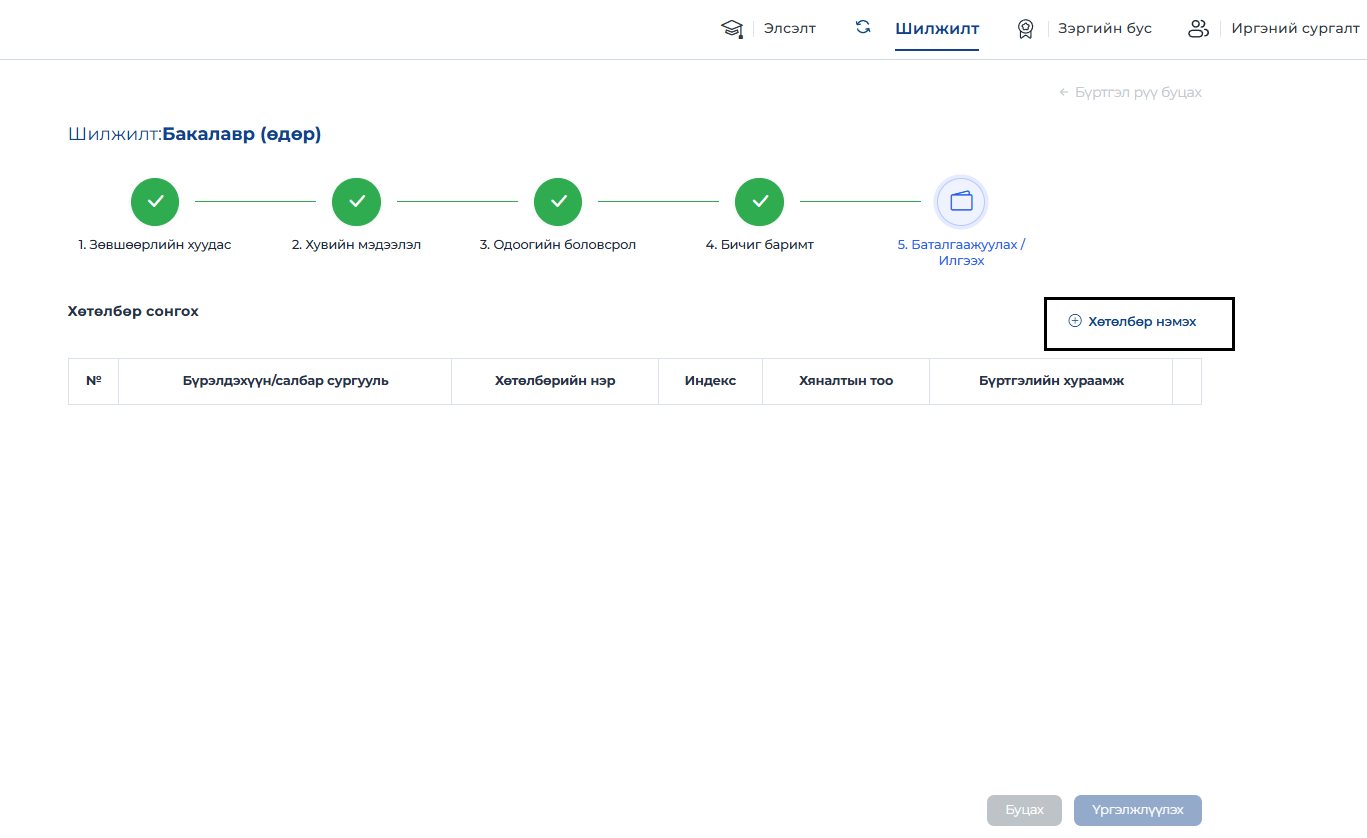Click the Индекс column header
The width and height of the screenshot is (1367, 838).
point(710,381)
